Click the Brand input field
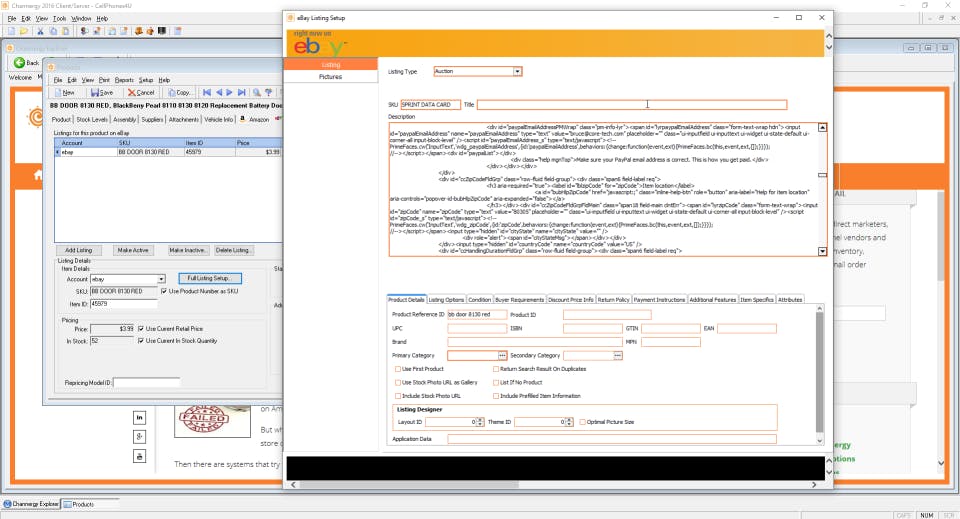The width and height of the screenshot is (960, 519). (535, 342)
